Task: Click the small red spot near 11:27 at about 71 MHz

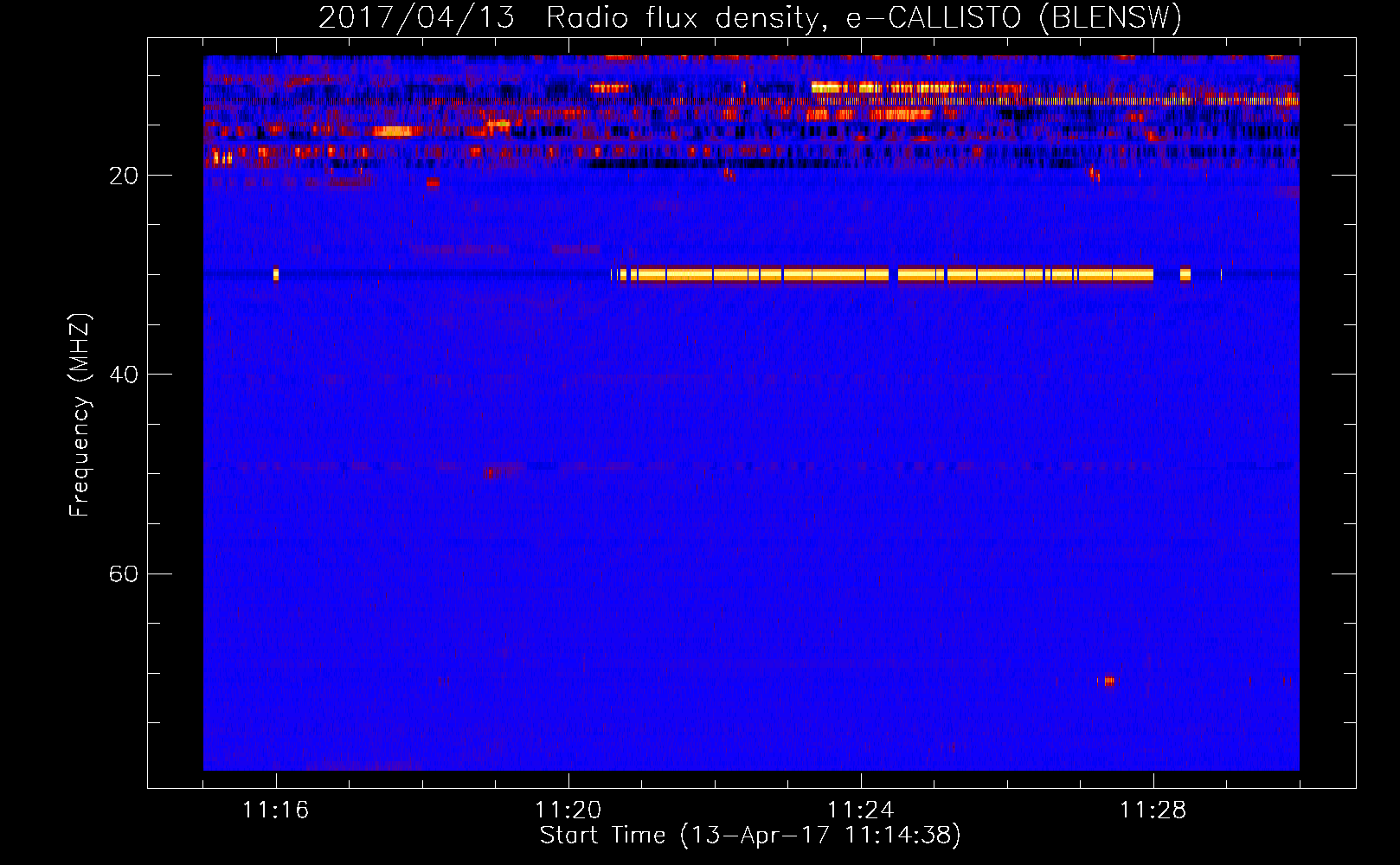Action: tap(1107, 682)
